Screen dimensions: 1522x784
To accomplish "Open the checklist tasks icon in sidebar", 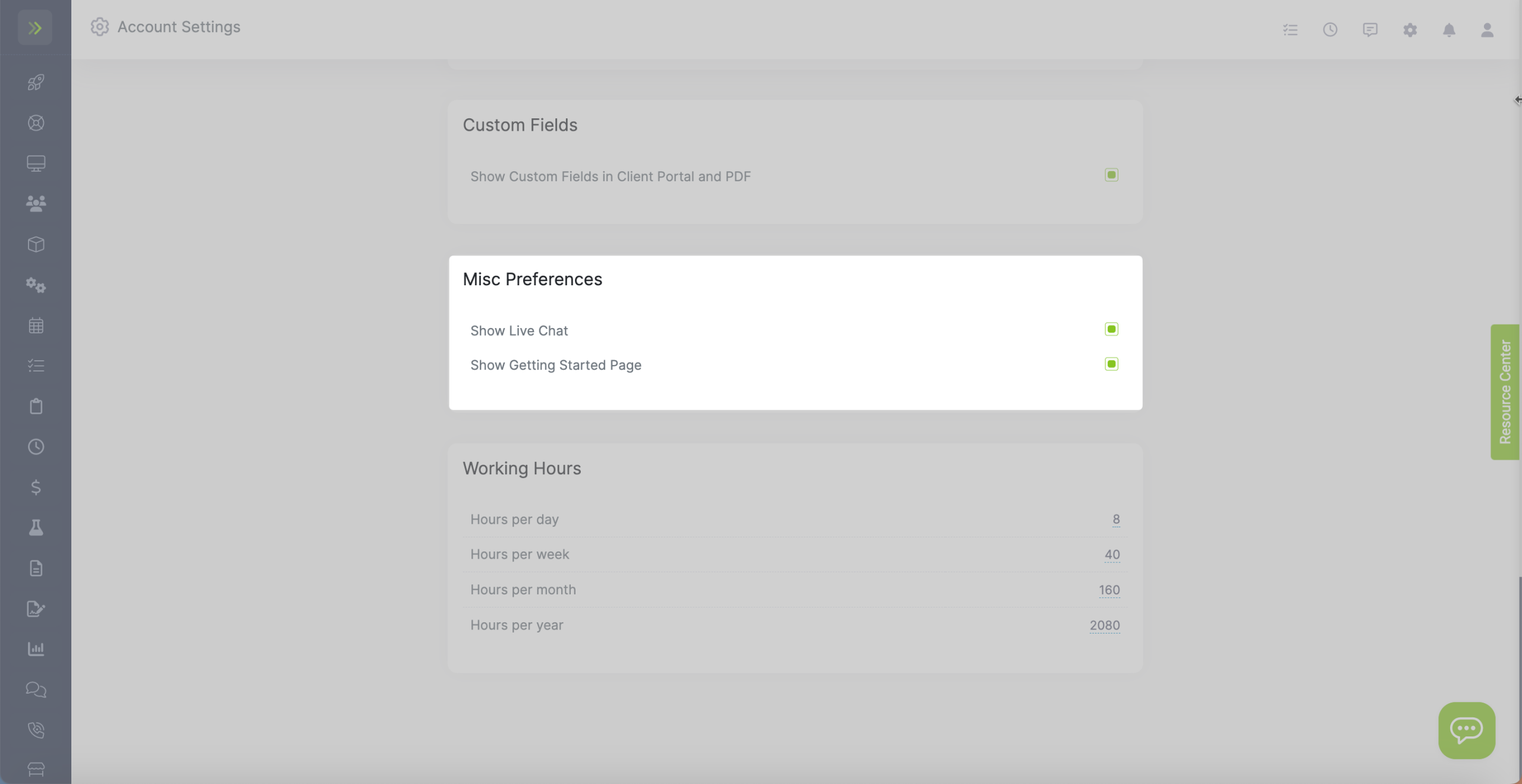I will pos(36,366).
